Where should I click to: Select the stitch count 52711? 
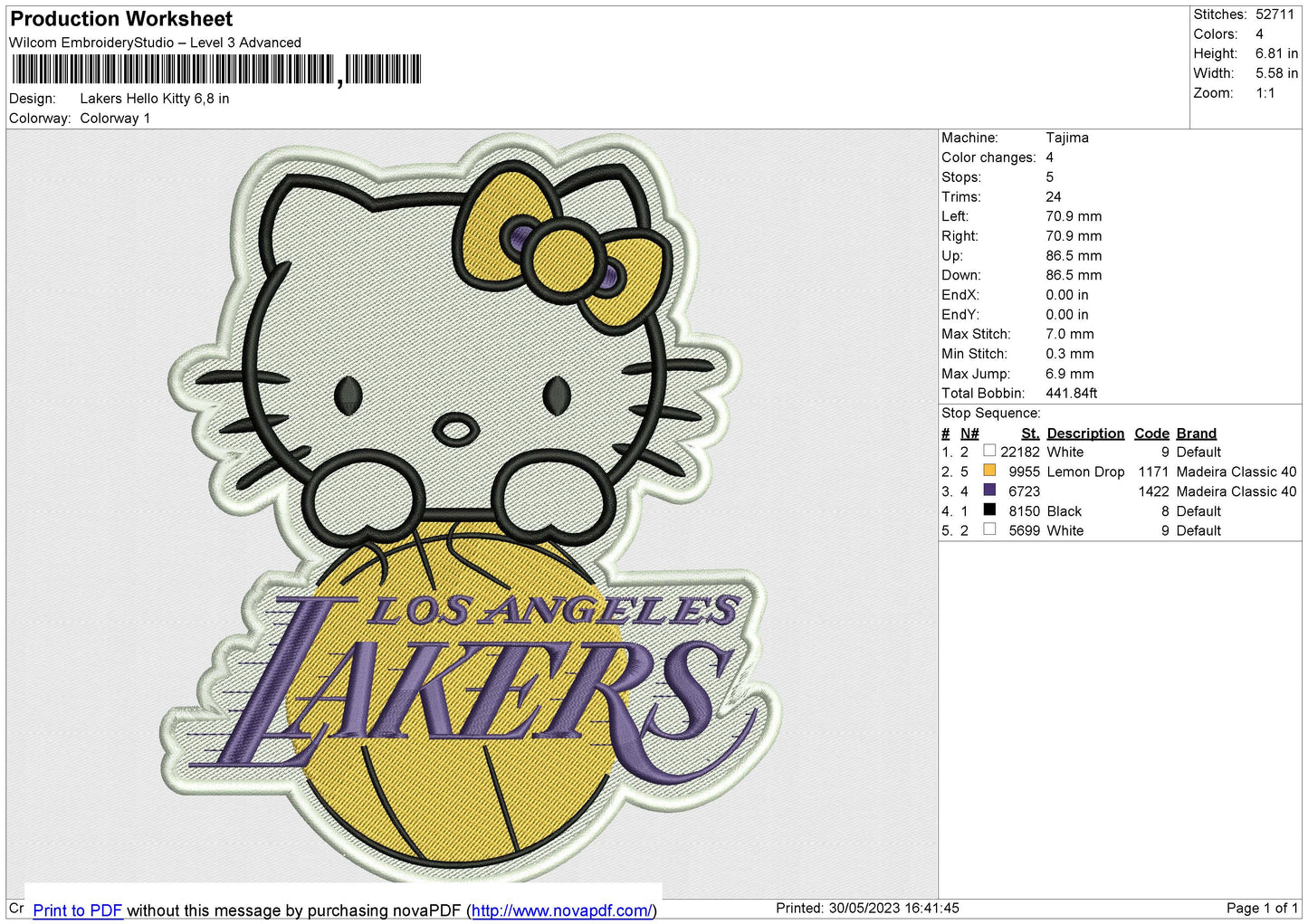point(1275,14)
